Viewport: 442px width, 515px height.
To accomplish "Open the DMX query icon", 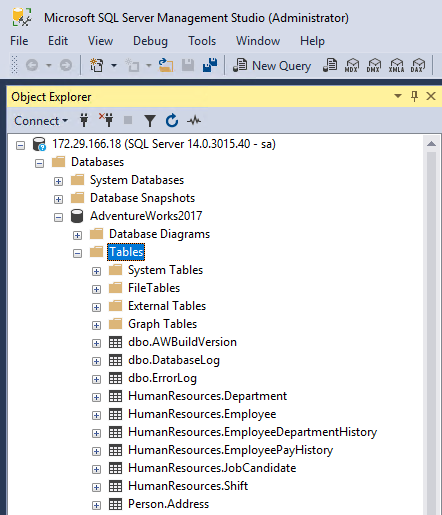I will click(x=374, y=65).
